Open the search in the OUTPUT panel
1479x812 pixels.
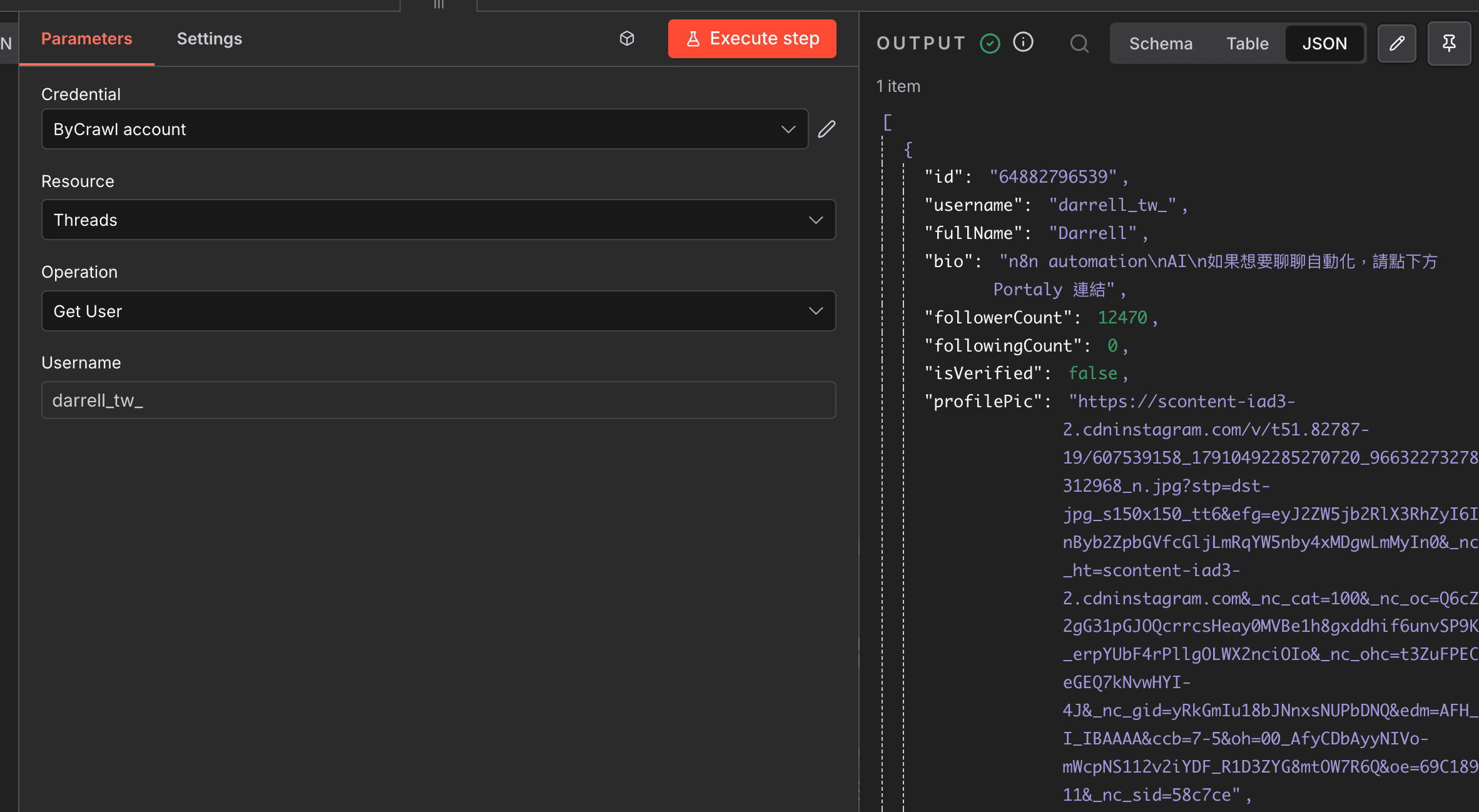tap(1079, 43)
